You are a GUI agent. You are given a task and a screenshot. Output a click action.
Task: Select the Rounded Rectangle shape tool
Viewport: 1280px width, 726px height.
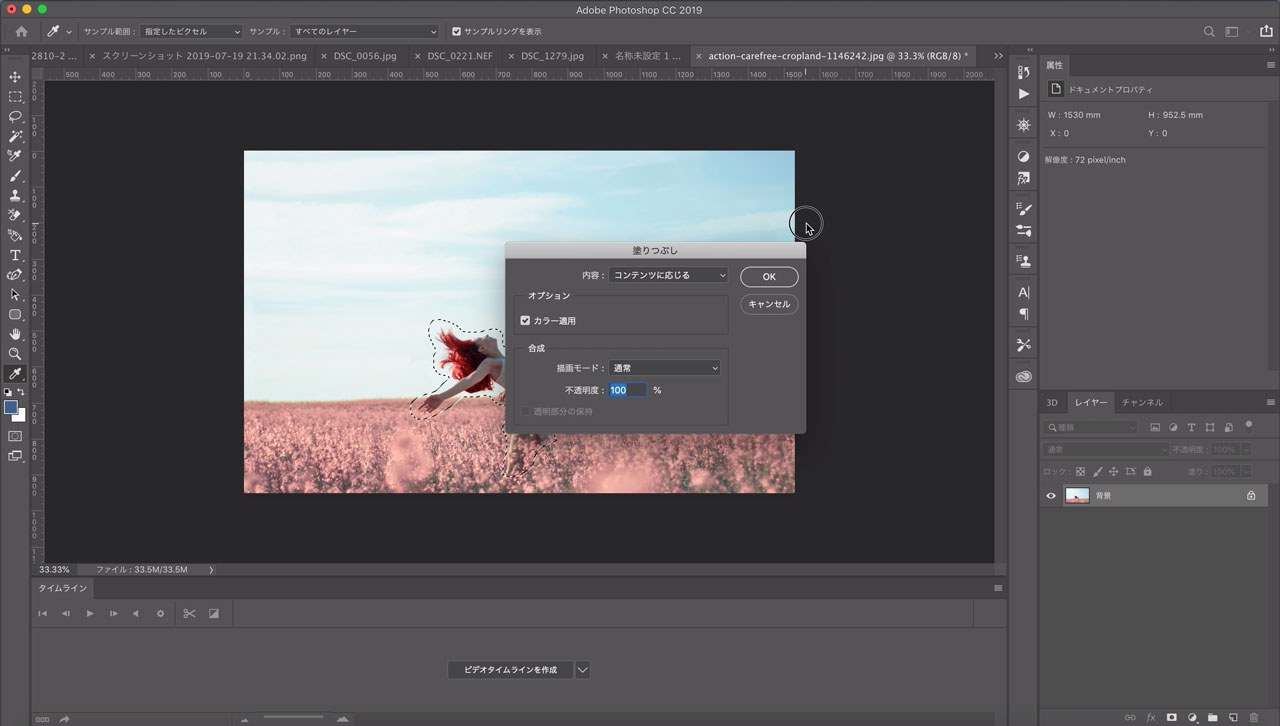tap(15, 314)
